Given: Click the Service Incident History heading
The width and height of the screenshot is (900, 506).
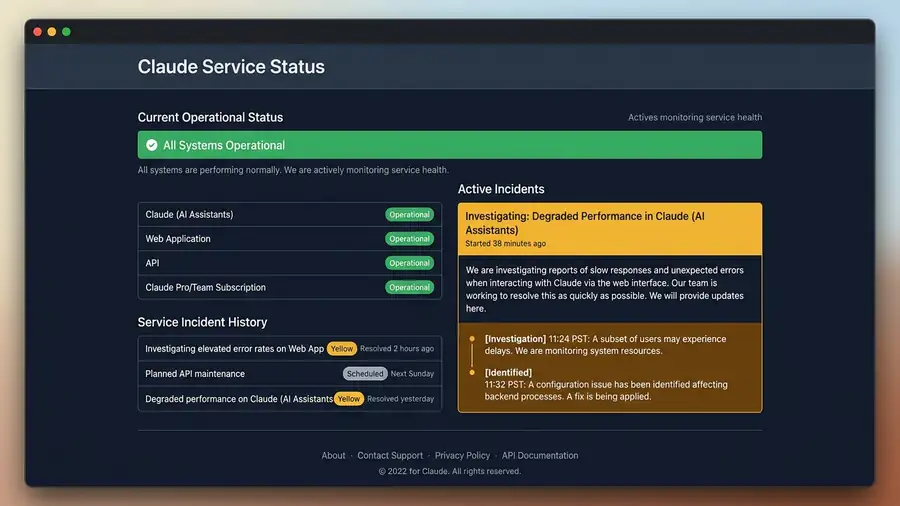Looking at the screenshot, I should click(x=203, y=322).
